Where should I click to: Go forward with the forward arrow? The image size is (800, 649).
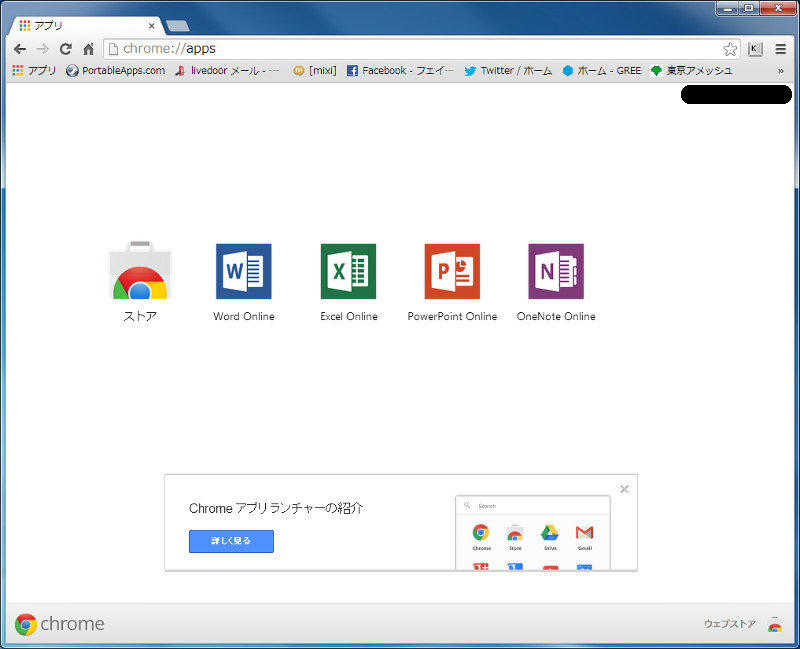pyautogui.click(x=43, y=49)
